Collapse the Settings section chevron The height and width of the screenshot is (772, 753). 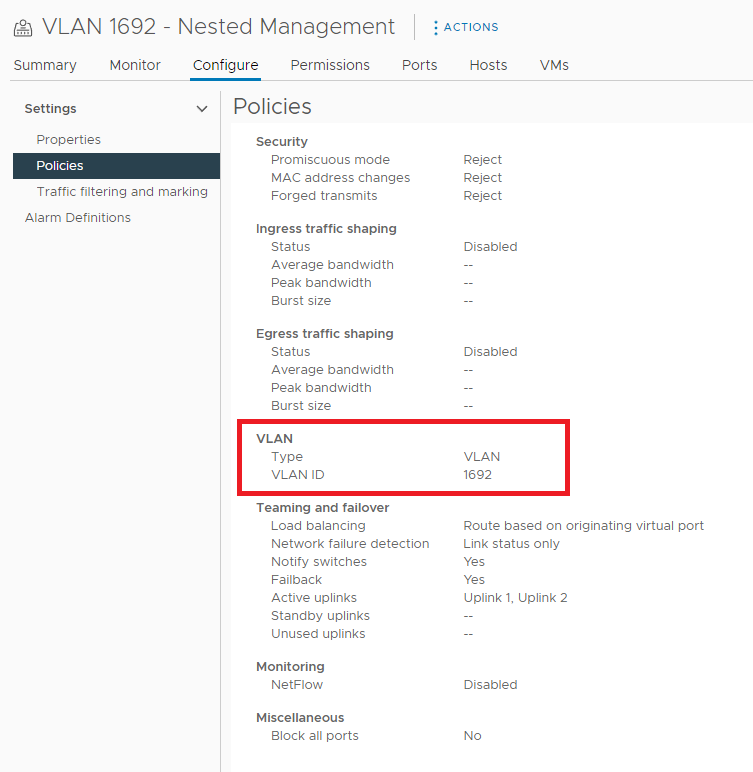click(x=202, y=109)
